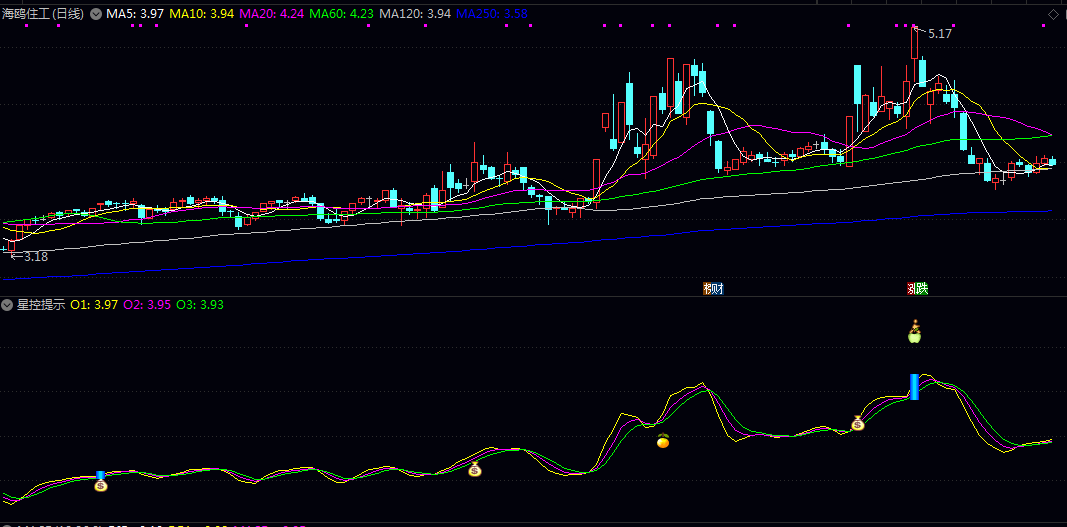
Task: Click the orange fruit signal icon
Action: [662, 441]
